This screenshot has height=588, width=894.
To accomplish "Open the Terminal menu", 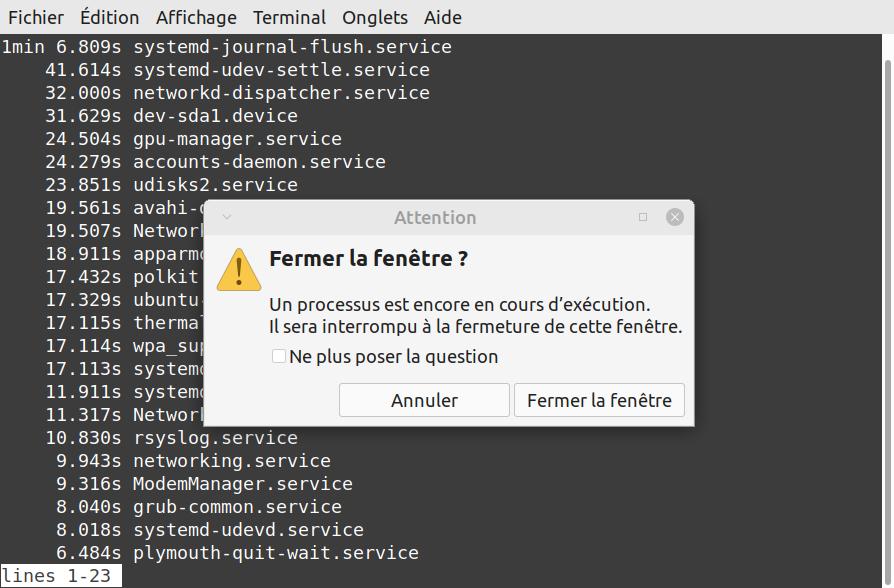I will [x=289, y=17].
